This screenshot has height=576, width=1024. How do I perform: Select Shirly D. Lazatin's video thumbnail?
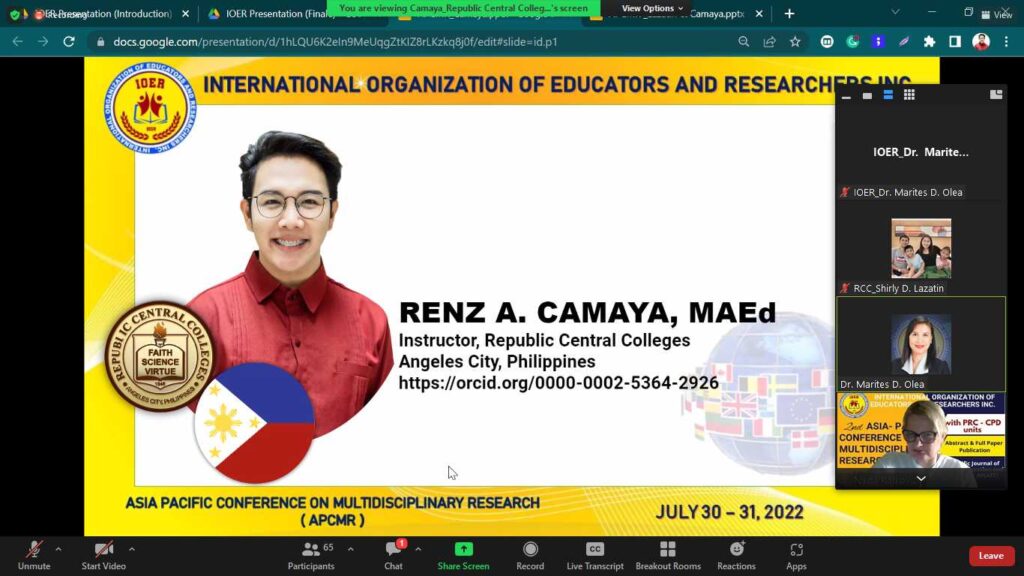(x=920, y=248)
